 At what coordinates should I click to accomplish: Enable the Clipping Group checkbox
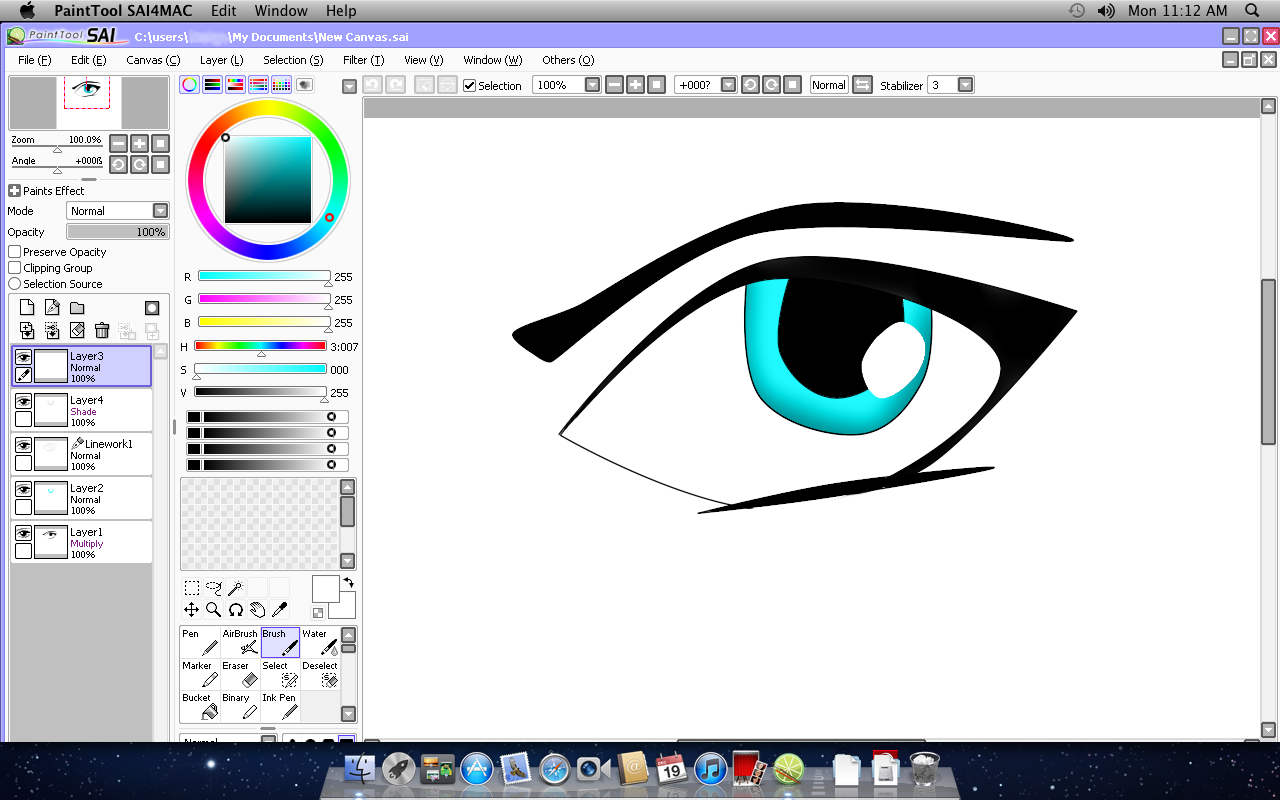click(15, 268)
